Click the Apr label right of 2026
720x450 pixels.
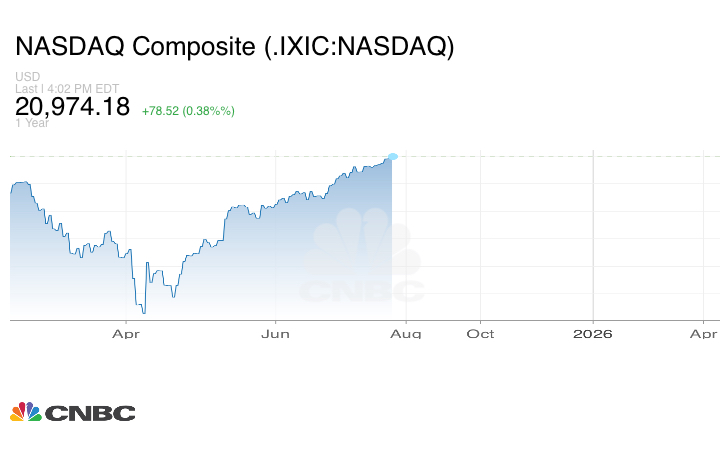coord(705,333)
